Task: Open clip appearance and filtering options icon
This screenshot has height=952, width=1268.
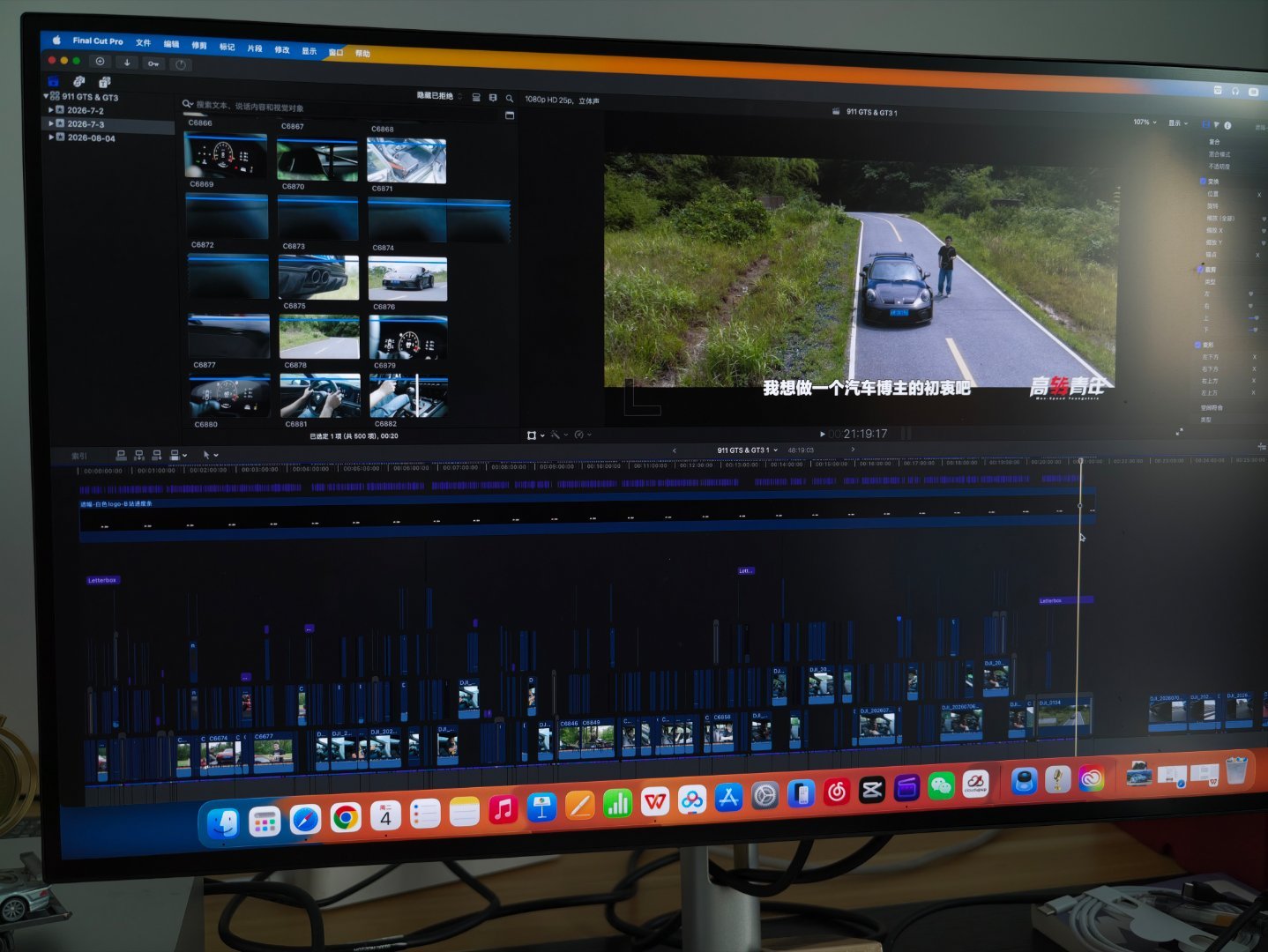Action: 493,98
